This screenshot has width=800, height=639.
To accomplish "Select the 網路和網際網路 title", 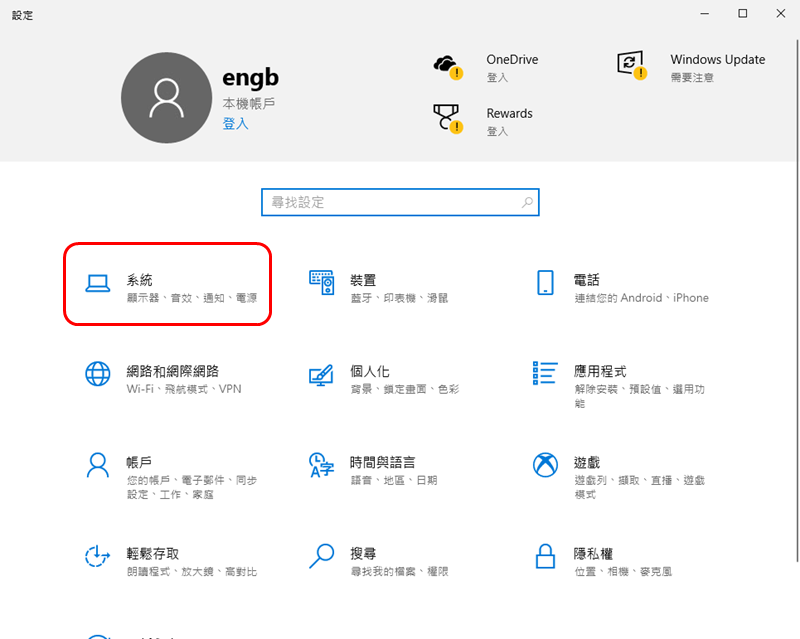I will pos(172,371).
